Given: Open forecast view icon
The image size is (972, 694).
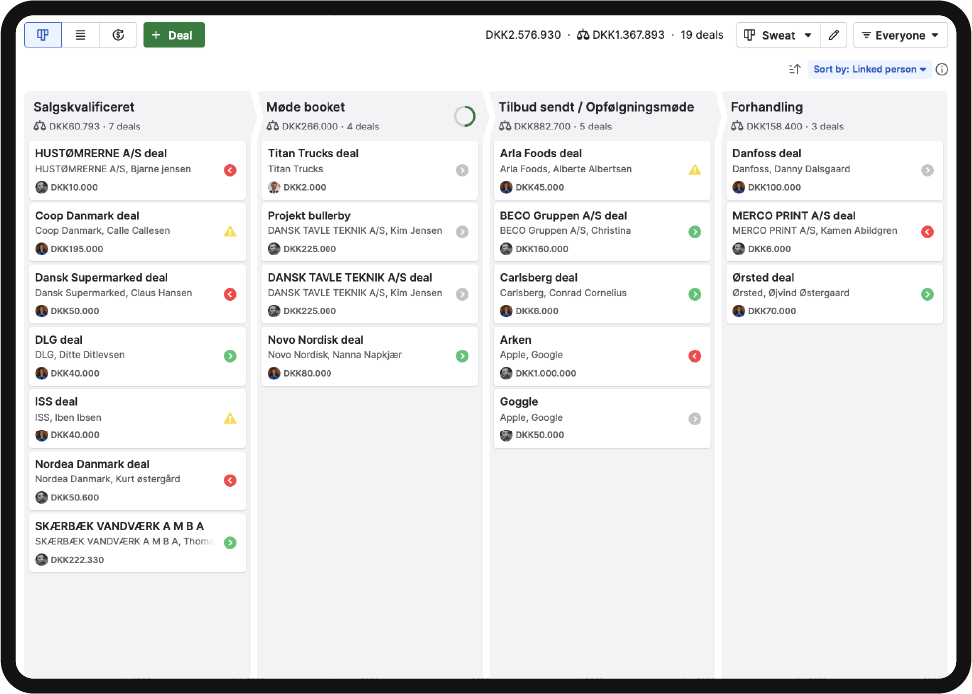Looking at the screenshot, I should click(118, 35).
